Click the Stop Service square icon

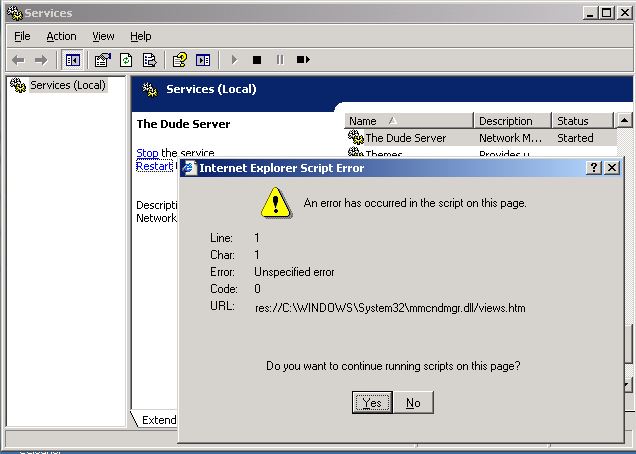tap(257, 60)
